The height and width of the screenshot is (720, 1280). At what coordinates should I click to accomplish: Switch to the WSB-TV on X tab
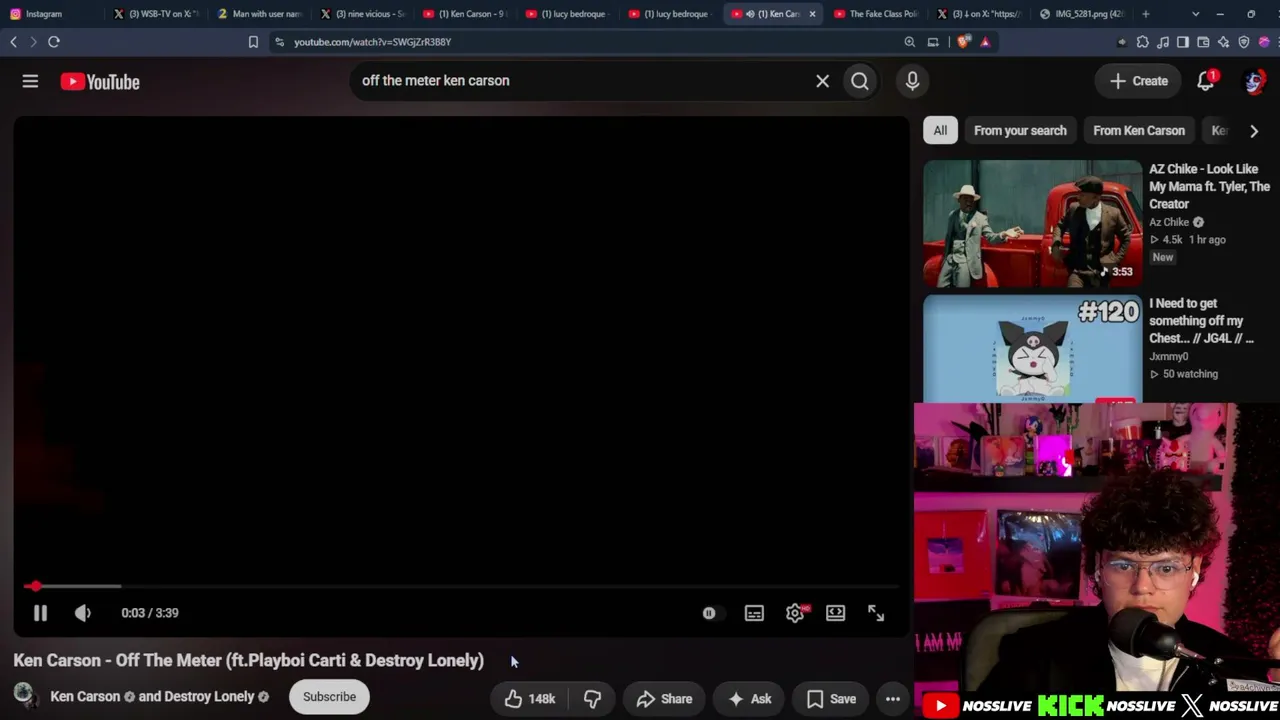click(x=157, y=14)
